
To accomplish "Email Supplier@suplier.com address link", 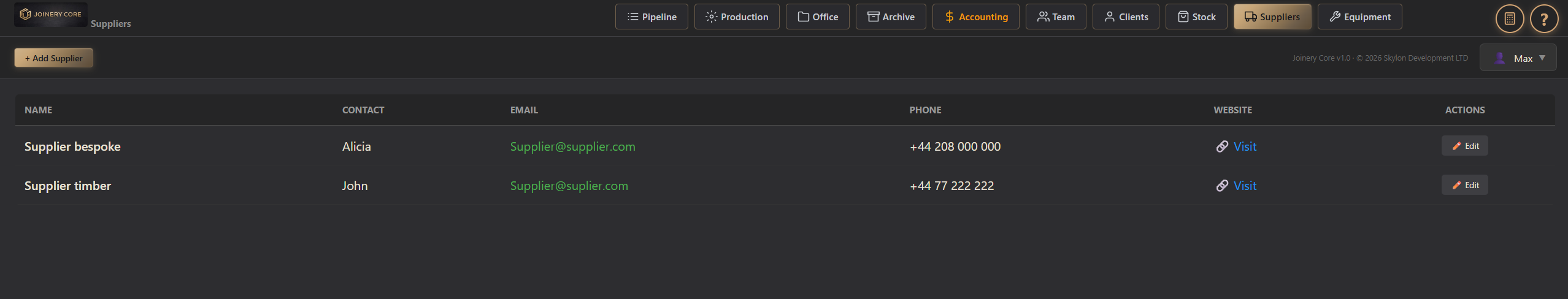I will pyautogui.click(x=569, y=186).
